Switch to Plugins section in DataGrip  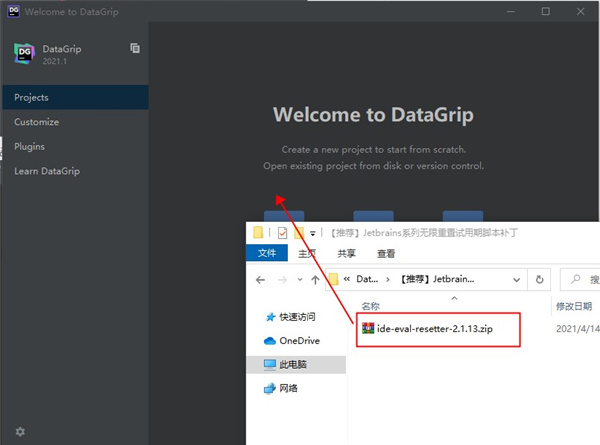[x=30, y=146]
